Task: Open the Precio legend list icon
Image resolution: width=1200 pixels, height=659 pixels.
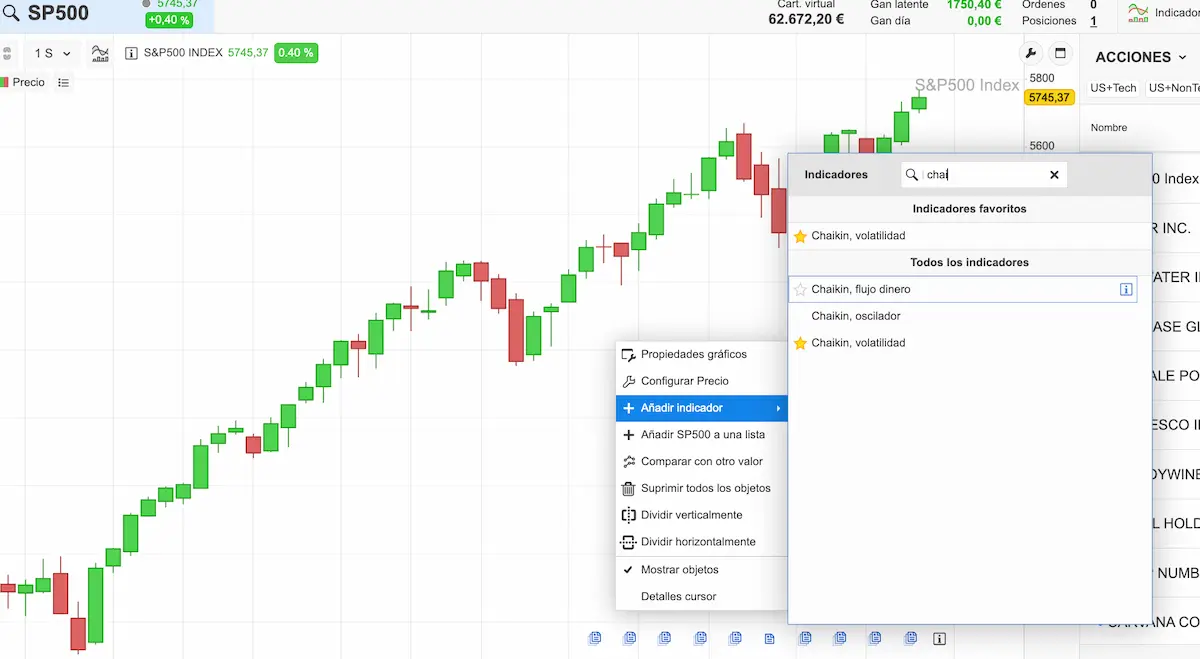Action: [x=63, y=82]
